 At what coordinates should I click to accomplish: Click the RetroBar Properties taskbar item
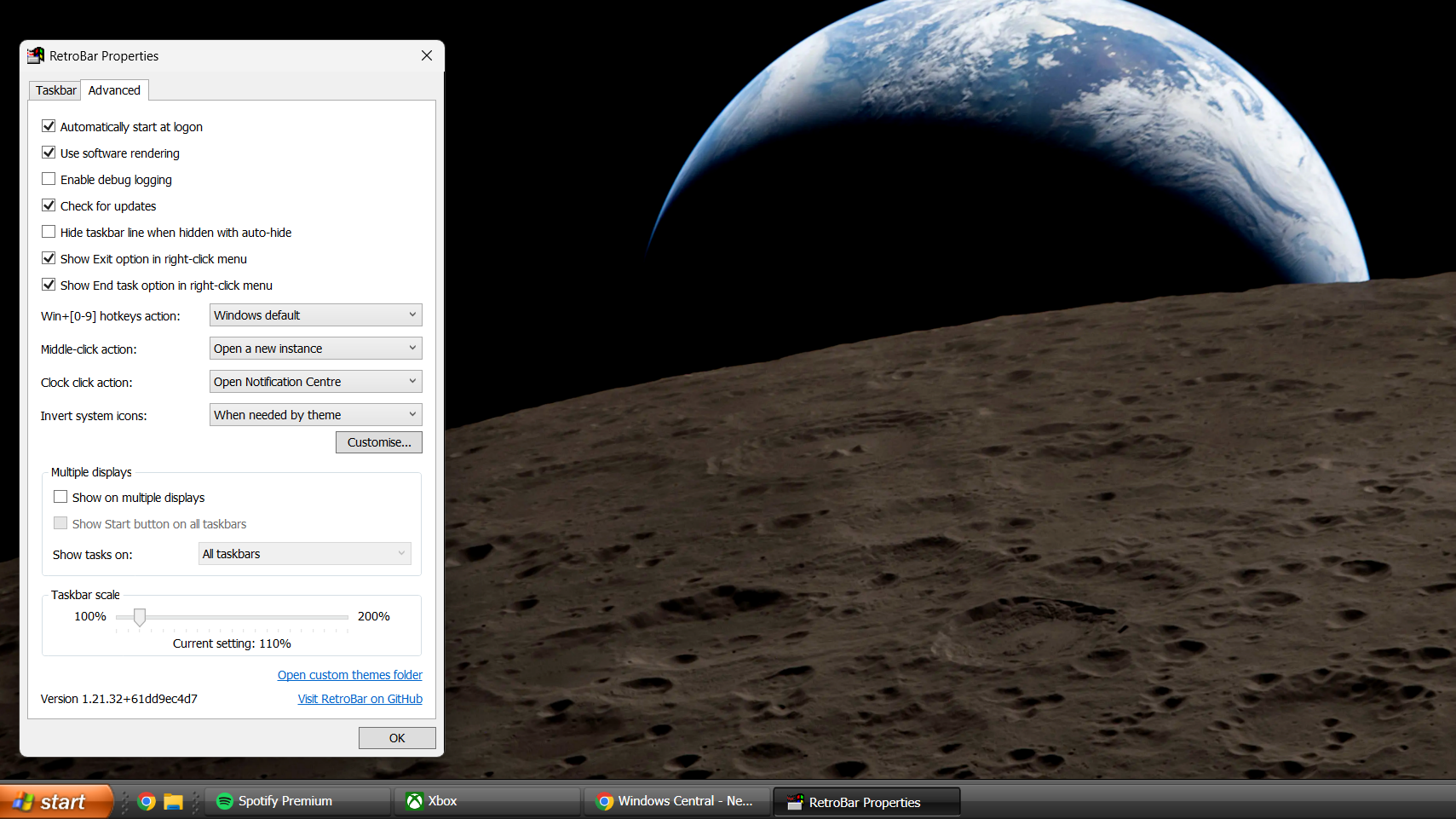tap(866, 802)
